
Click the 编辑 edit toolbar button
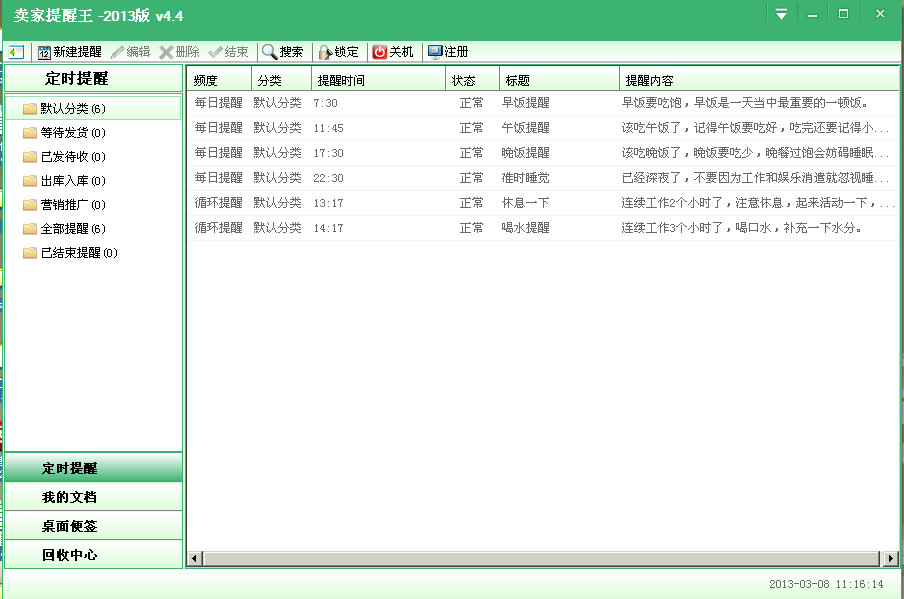click(130, 52)
